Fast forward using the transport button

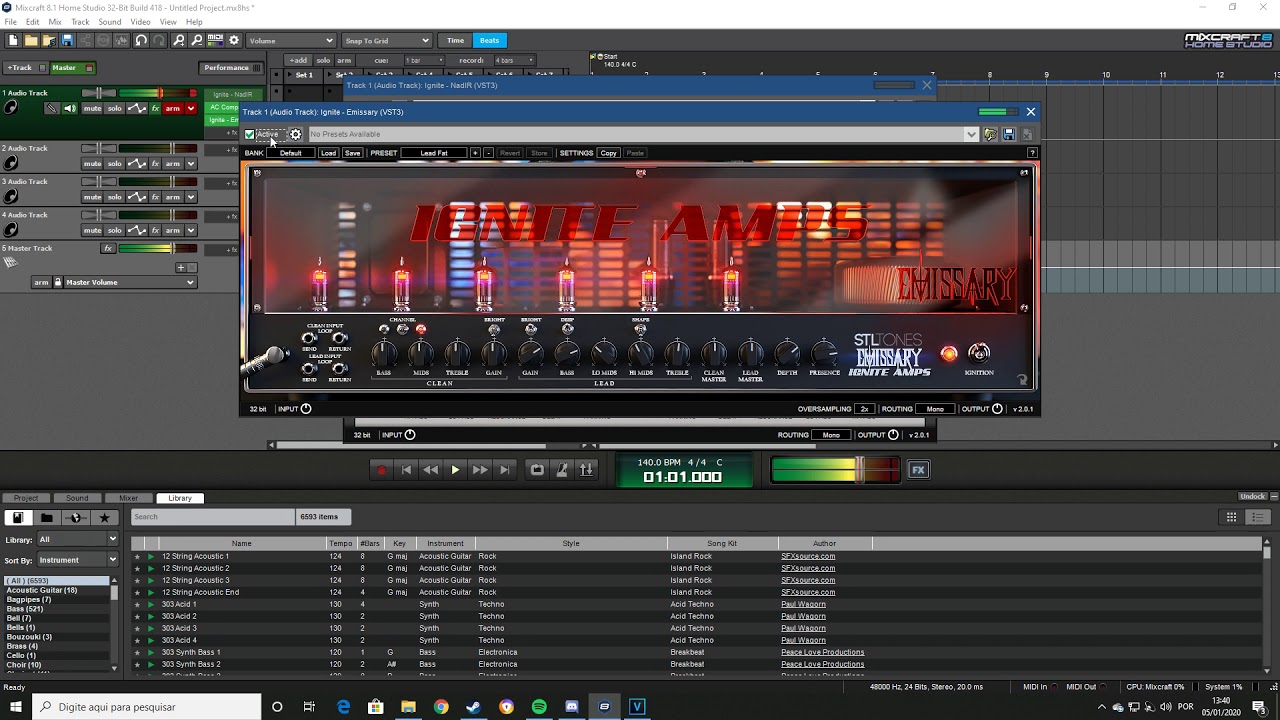(480, 470)
